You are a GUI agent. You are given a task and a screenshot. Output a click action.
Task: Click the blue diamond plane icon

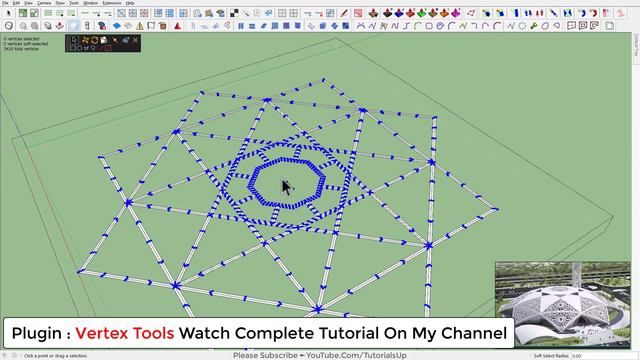click(x=117, y=26)
